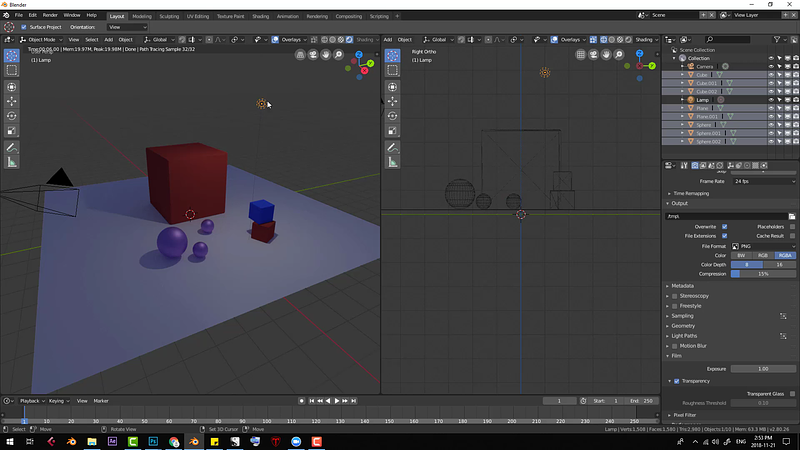Switch to the Animation workspace tab

(287, 16)
